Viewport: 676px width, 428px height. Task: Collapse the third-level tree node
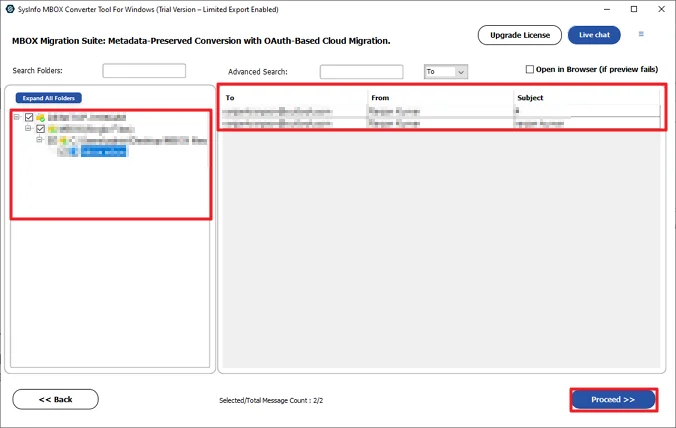(x=39, y=140)
